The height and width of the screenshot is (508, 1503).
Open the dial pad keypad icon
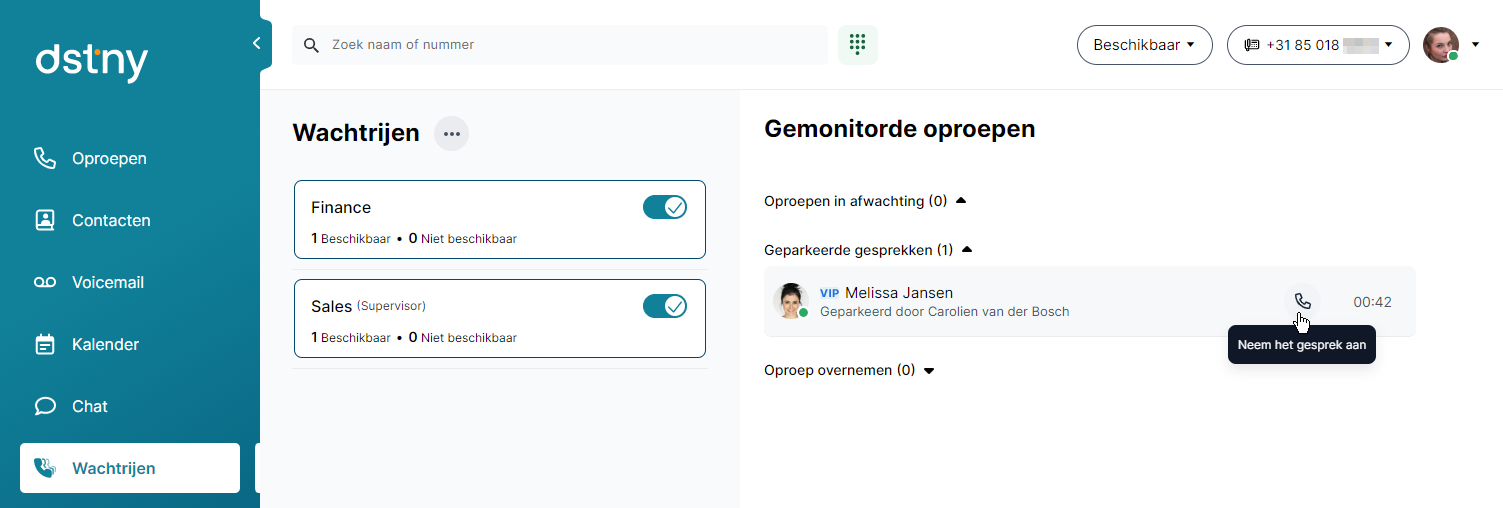pos(857,45)
